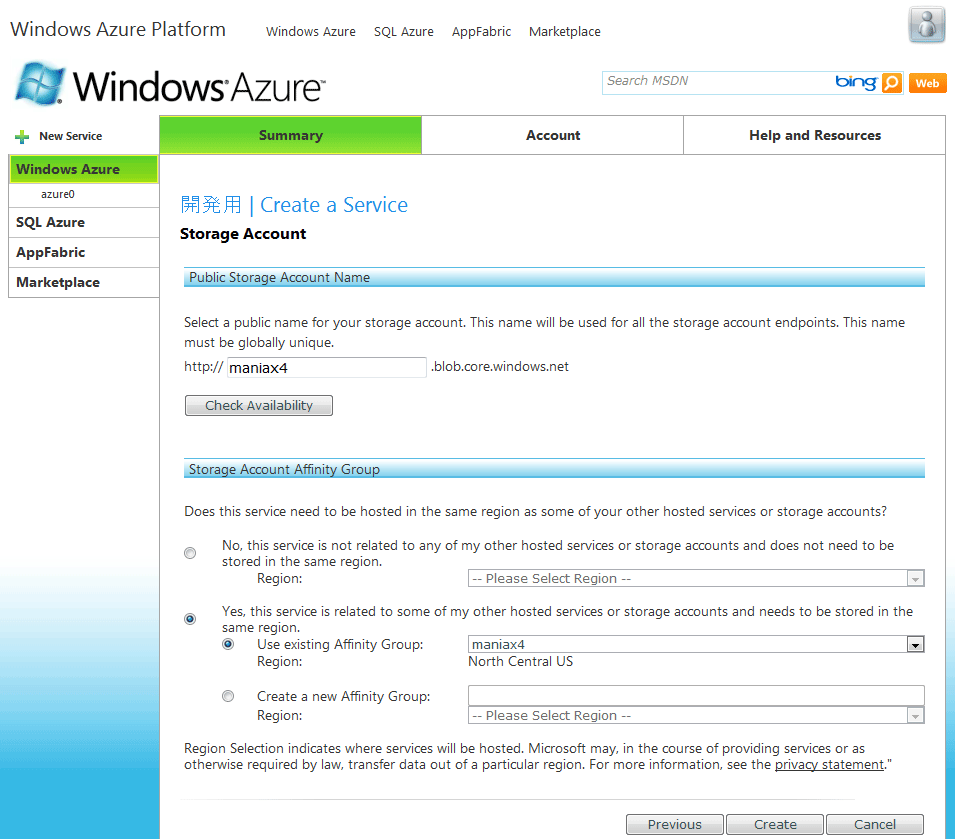Open the privacy statement link
The width and height of the screenshot is (955, 839).
[829, 765]
